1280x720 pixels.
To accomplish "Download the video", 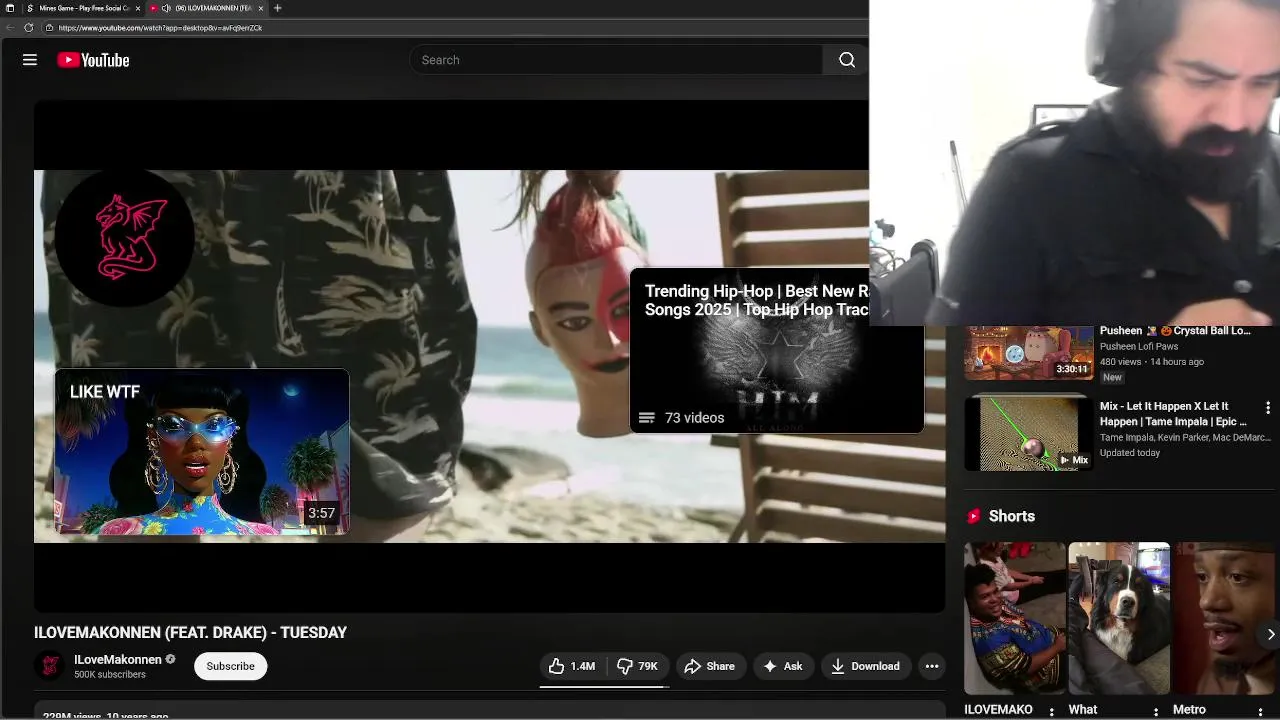I will tap(865, 666).
